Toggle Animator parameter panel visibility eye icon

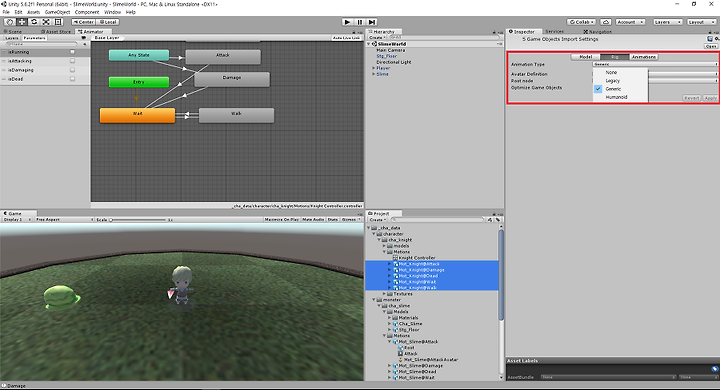[84, 38]
